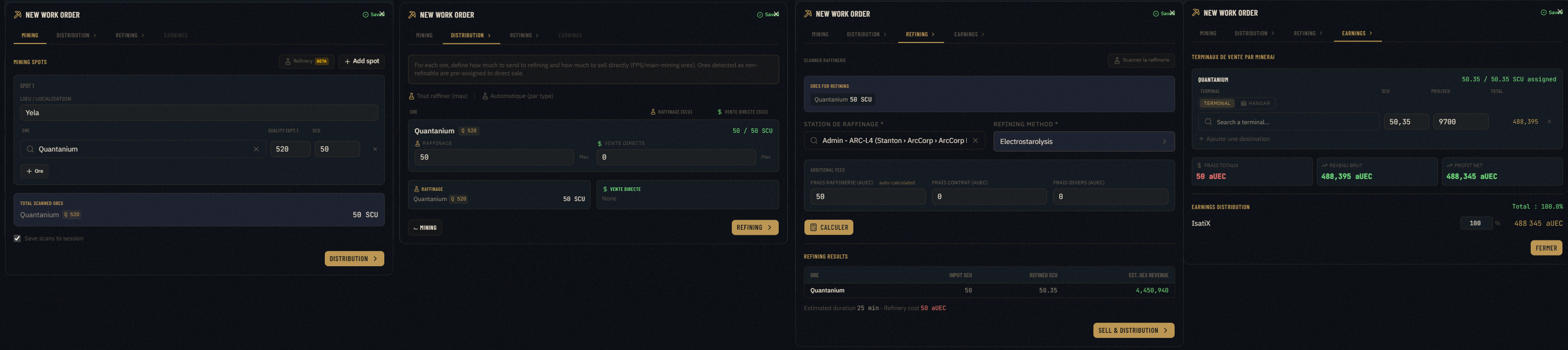Image resolution: width=1568 pixels, height=350 pixels.
Task: Click pickaxe icon in Distribution-step work order header
Action: (x=412, y=15)
